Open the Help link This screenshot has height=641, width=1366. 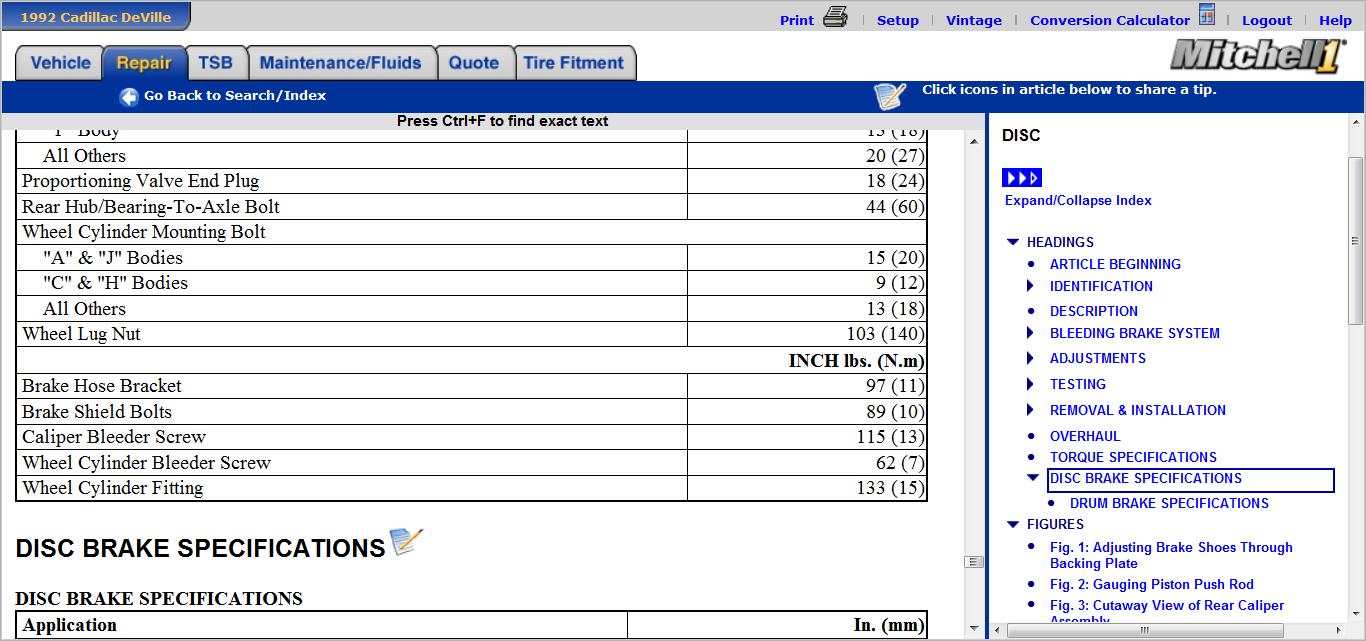point(1335,20)
